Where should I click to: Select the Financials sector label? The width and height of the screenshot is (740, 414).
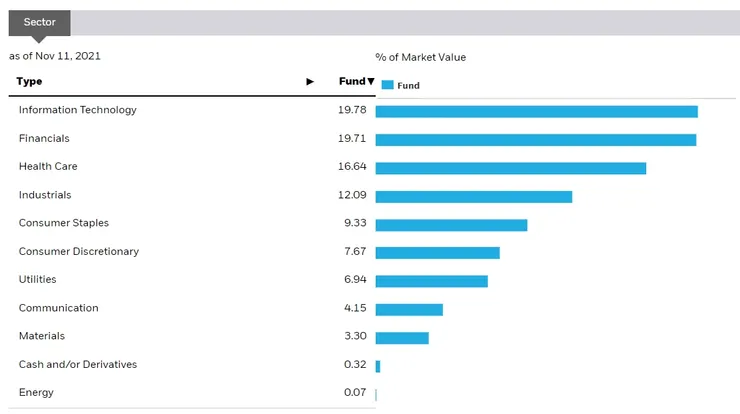(44, 138)
